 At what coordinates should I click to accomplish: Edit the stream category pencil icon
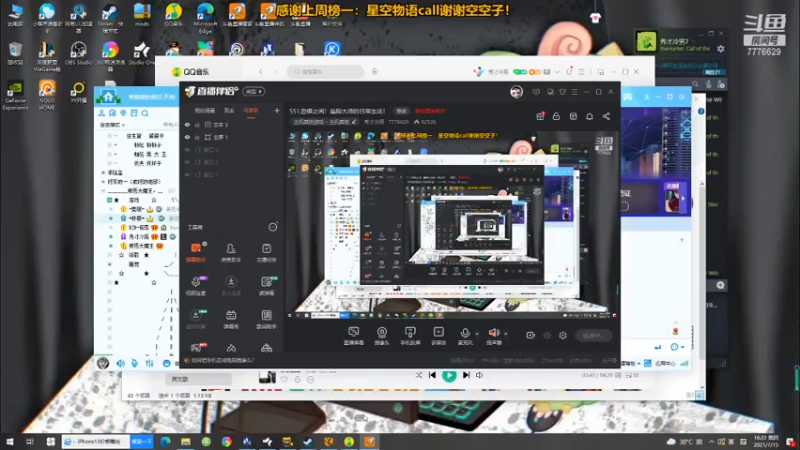(354, 122)
